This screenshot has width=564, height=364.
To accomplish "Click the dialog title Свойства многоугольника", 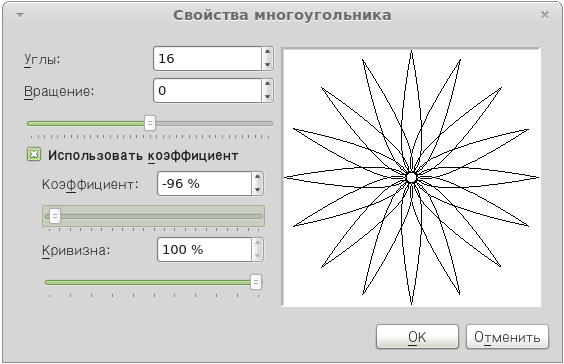I will 282,15.
